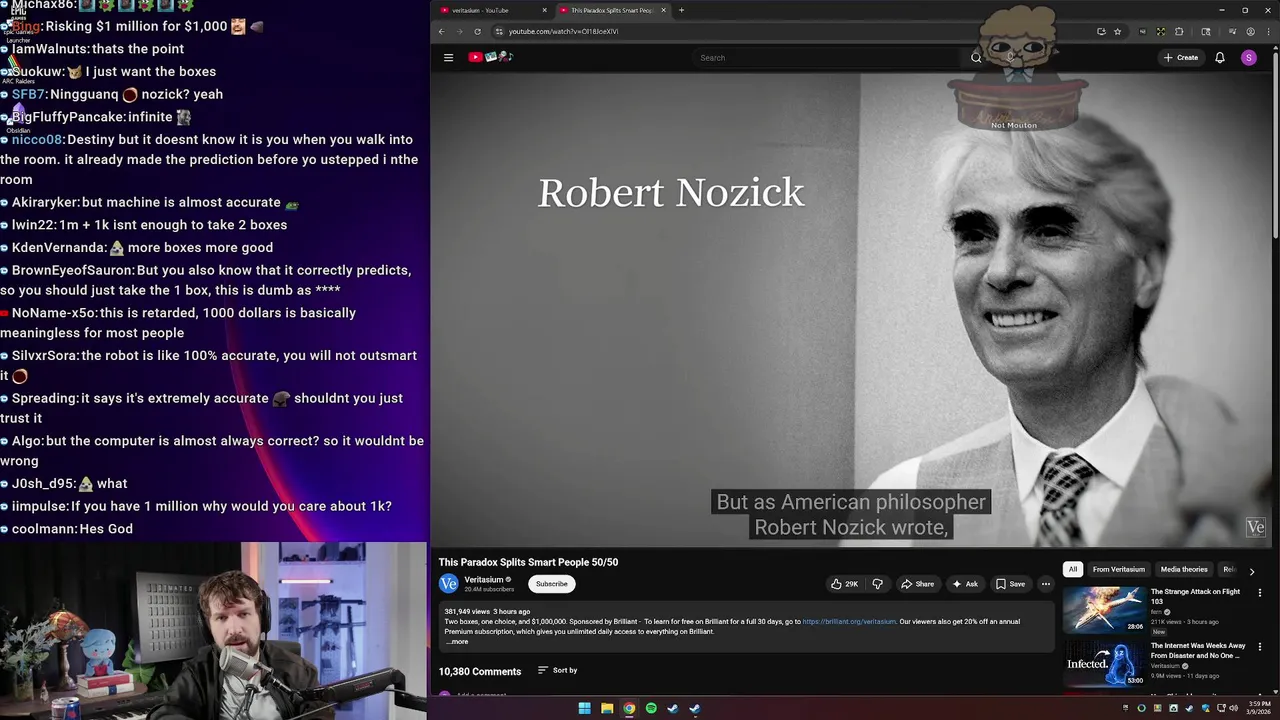This screenshot has height=720, width=1280.
Task: Click the video title text
Action: pyautogui.click(x=528, y=562)
